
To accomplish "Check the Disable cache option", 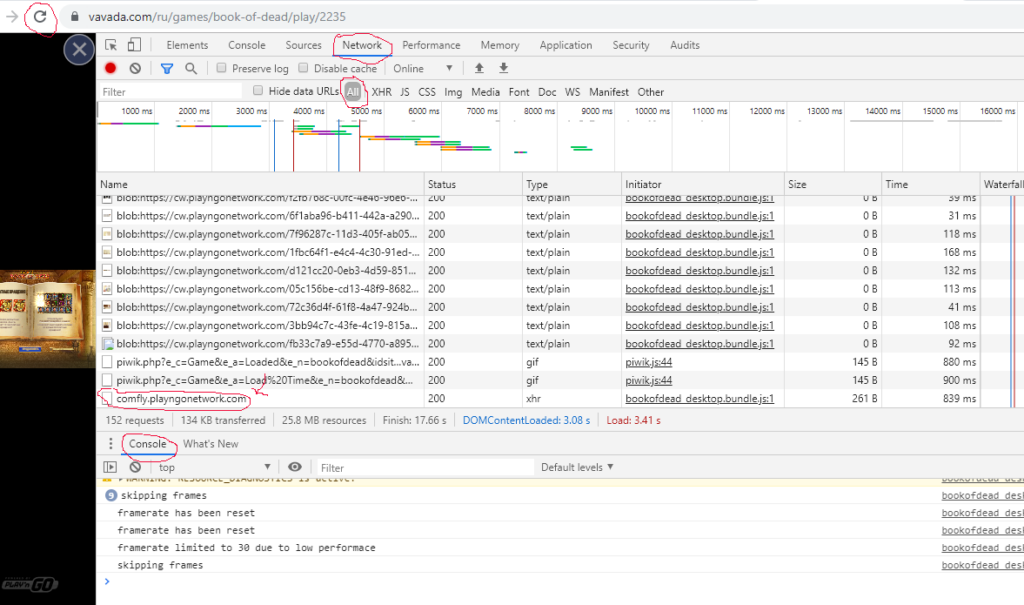I will (304, 69).
